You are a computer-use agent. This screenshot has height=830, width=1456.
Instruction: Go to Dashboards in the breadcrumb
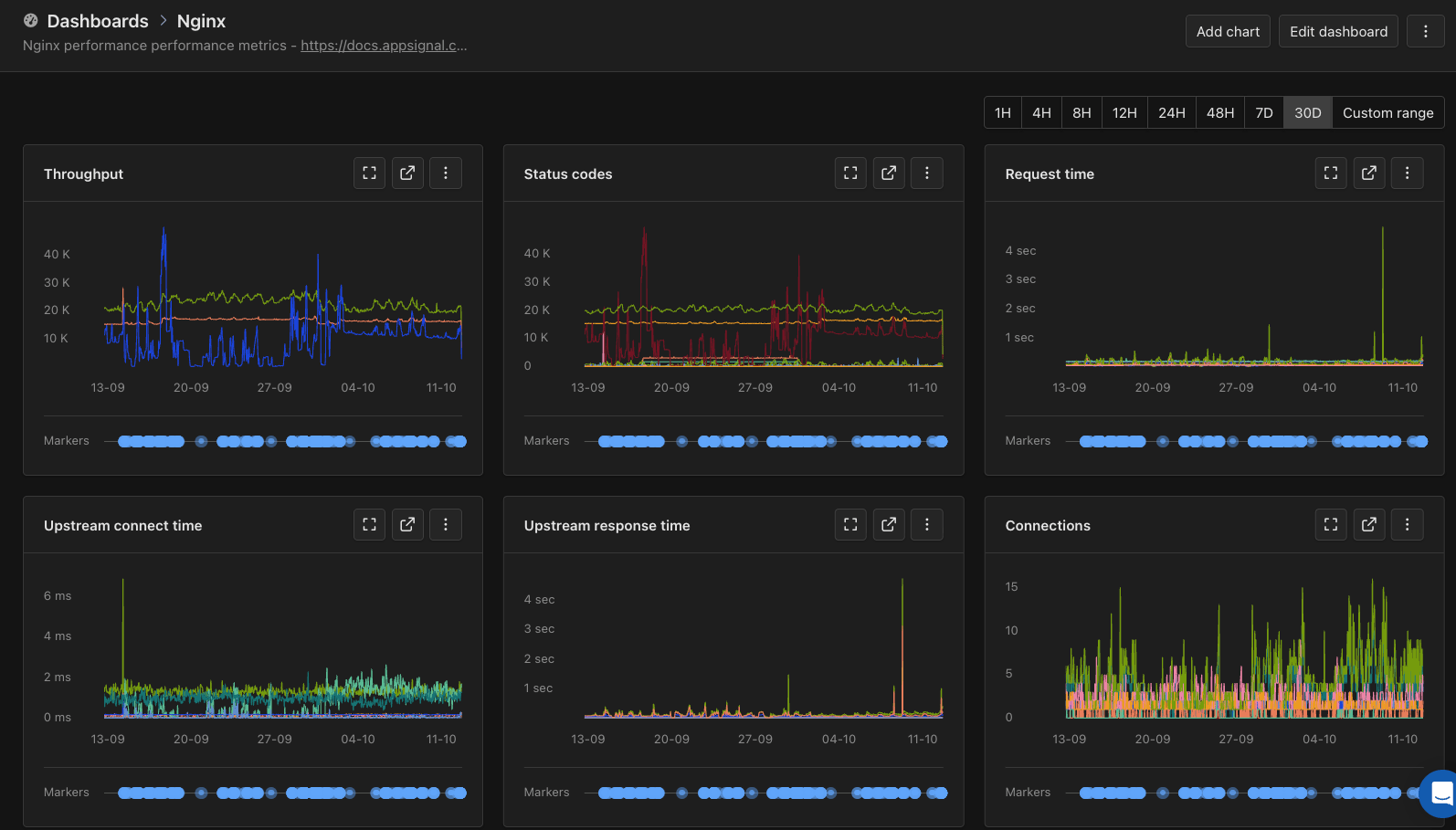pos(98,20)
